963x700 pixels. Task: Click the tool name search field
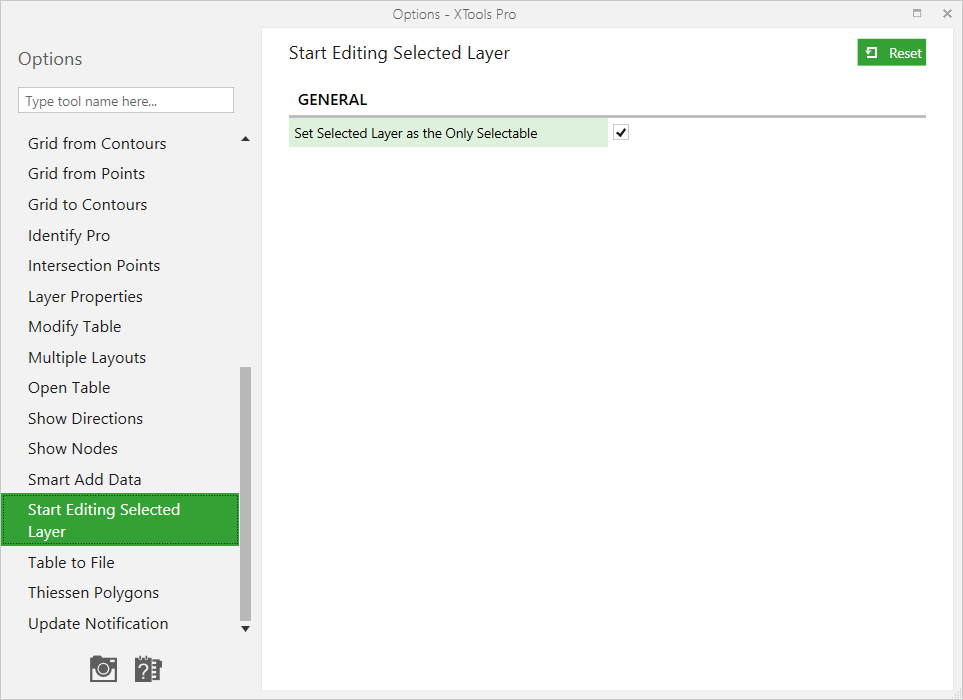click(x=126, y=101)
